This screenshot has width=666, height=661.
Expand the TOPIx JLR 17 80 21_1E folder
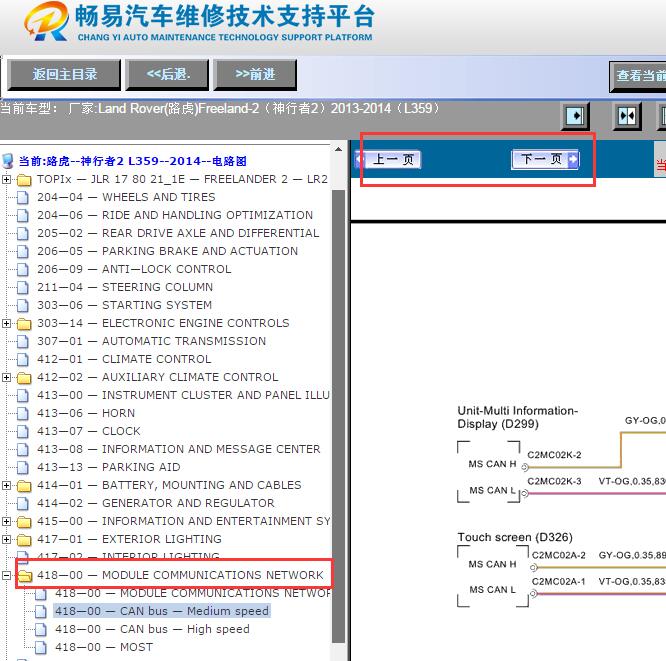point(6,179)
